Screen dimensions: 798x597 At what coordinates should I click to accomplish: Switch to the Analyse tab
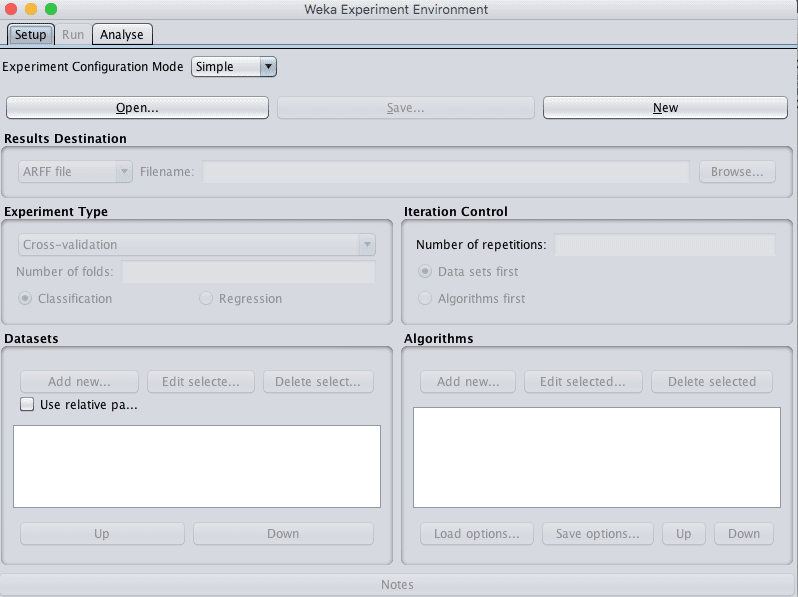tap(122, 35)
